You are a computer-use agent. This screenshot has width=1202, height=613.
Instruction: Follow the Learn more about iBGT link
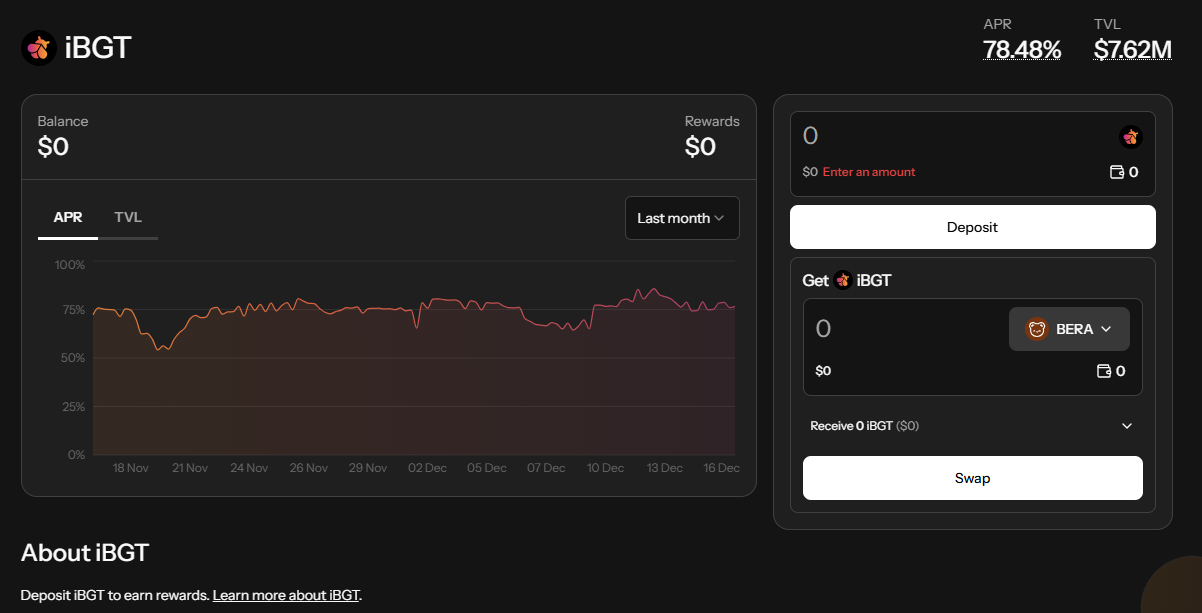pyautogui.click(x=286, y=595)
